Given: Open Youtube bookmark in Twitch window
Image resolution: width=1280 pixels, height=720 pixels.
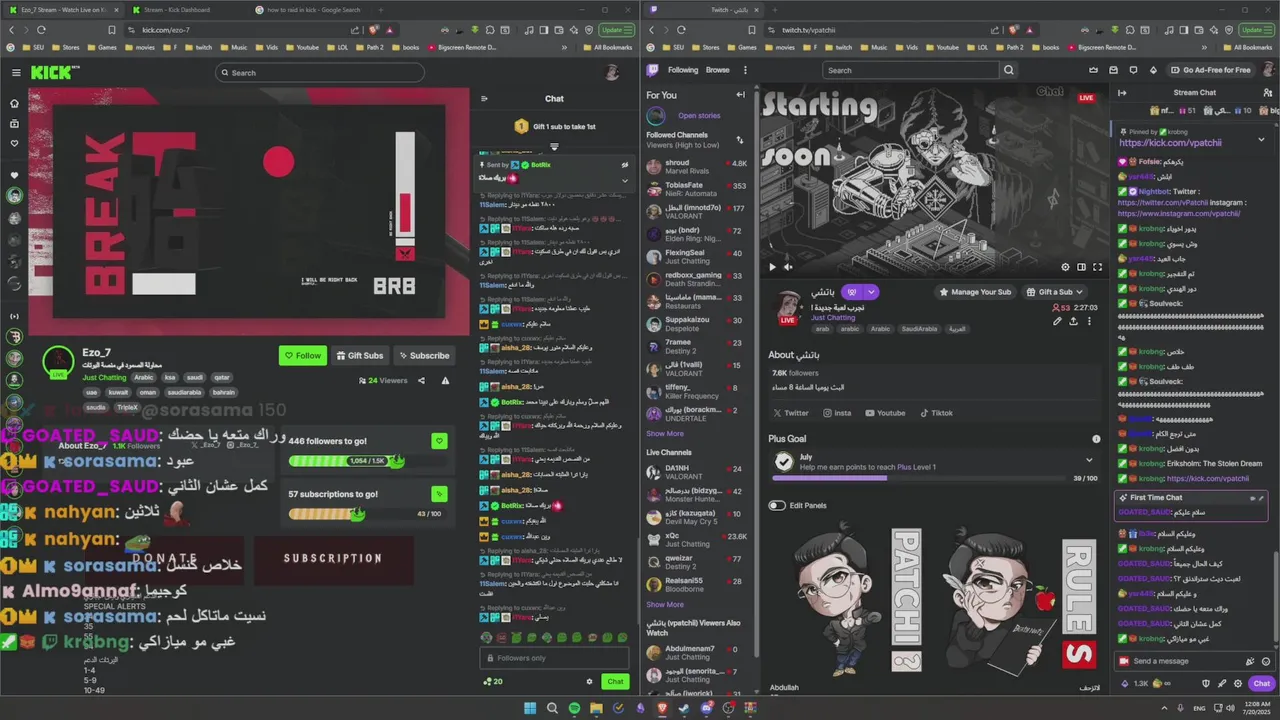Looking at the screenshot, I should tap(942, 47).
